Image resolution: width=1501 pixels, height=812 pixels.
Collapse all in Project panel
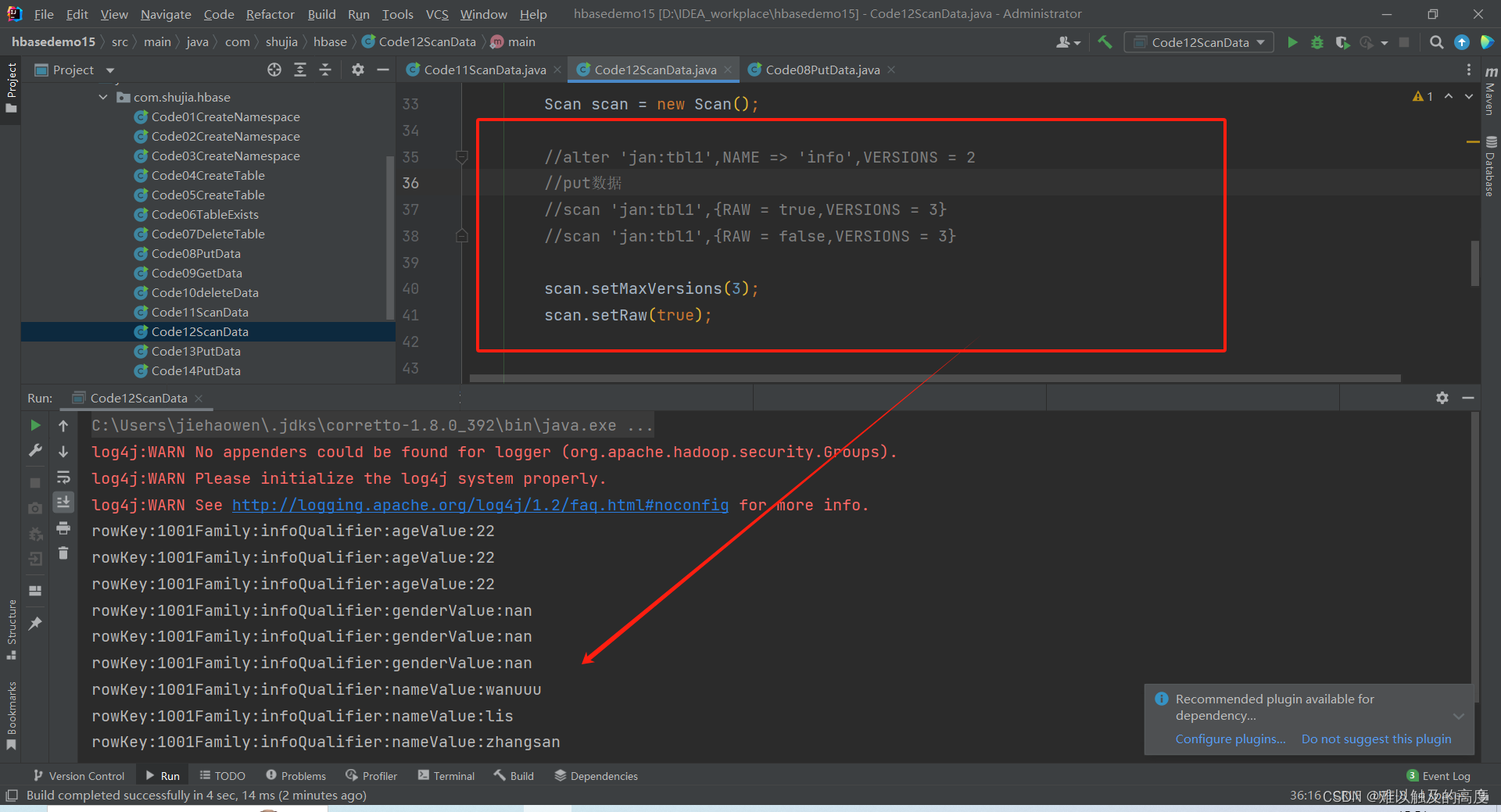click(x=325, y=70)
